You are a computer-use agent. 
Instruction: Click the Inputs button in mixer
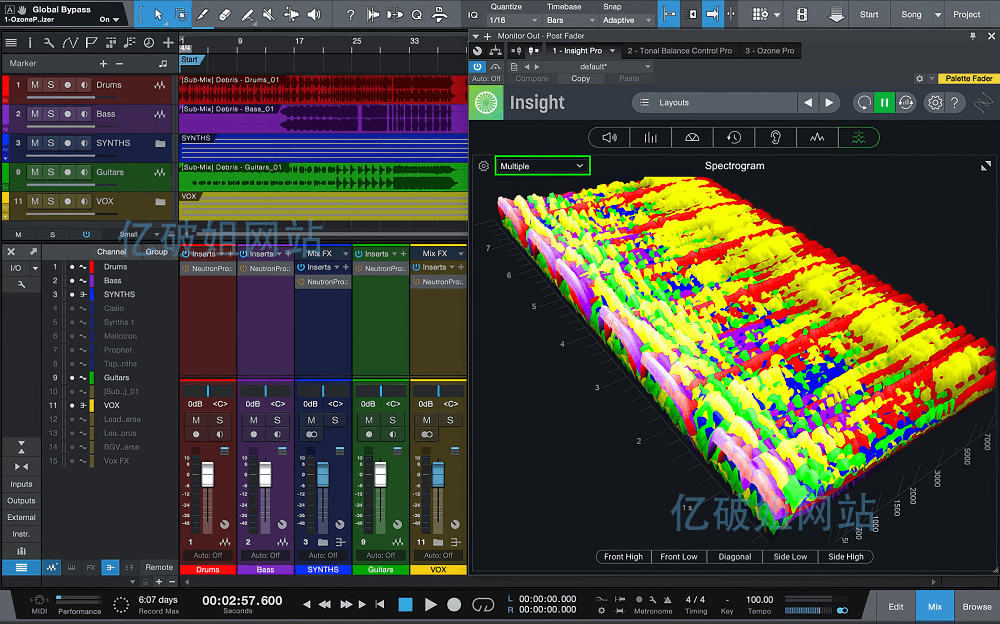pyautogui.click(x=21, y=484)
